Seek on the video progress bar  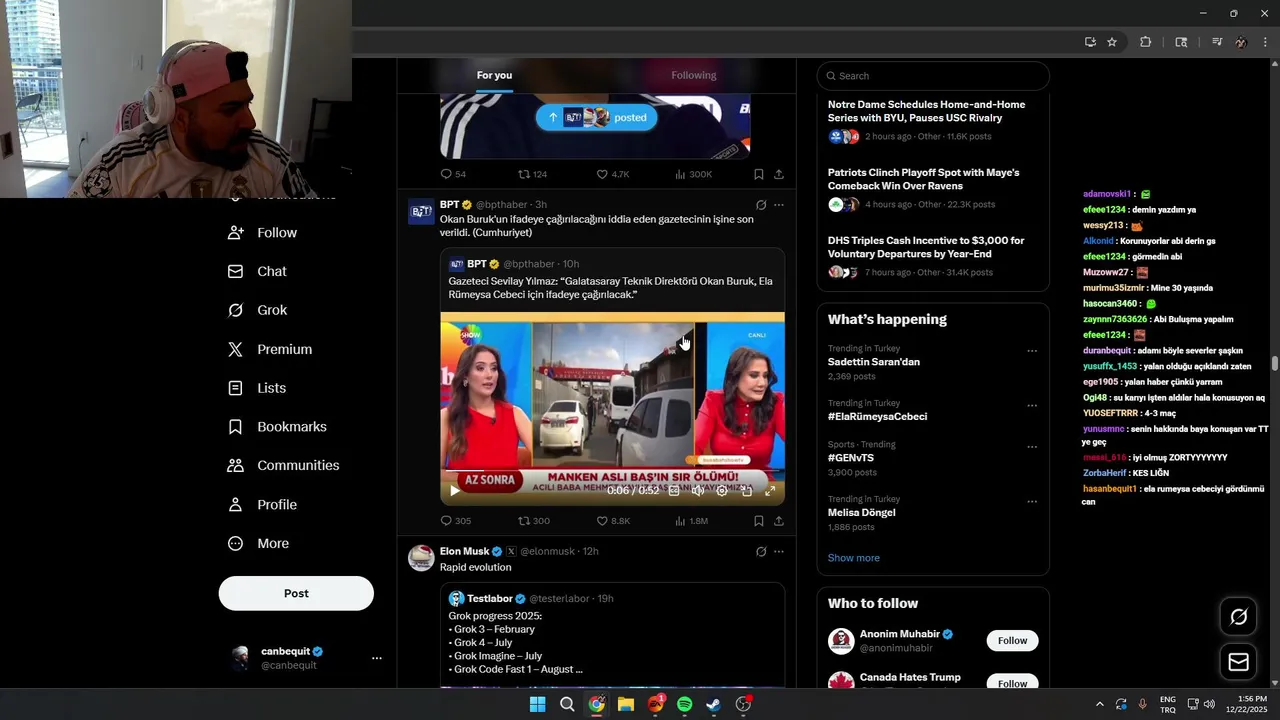(612, 472)
